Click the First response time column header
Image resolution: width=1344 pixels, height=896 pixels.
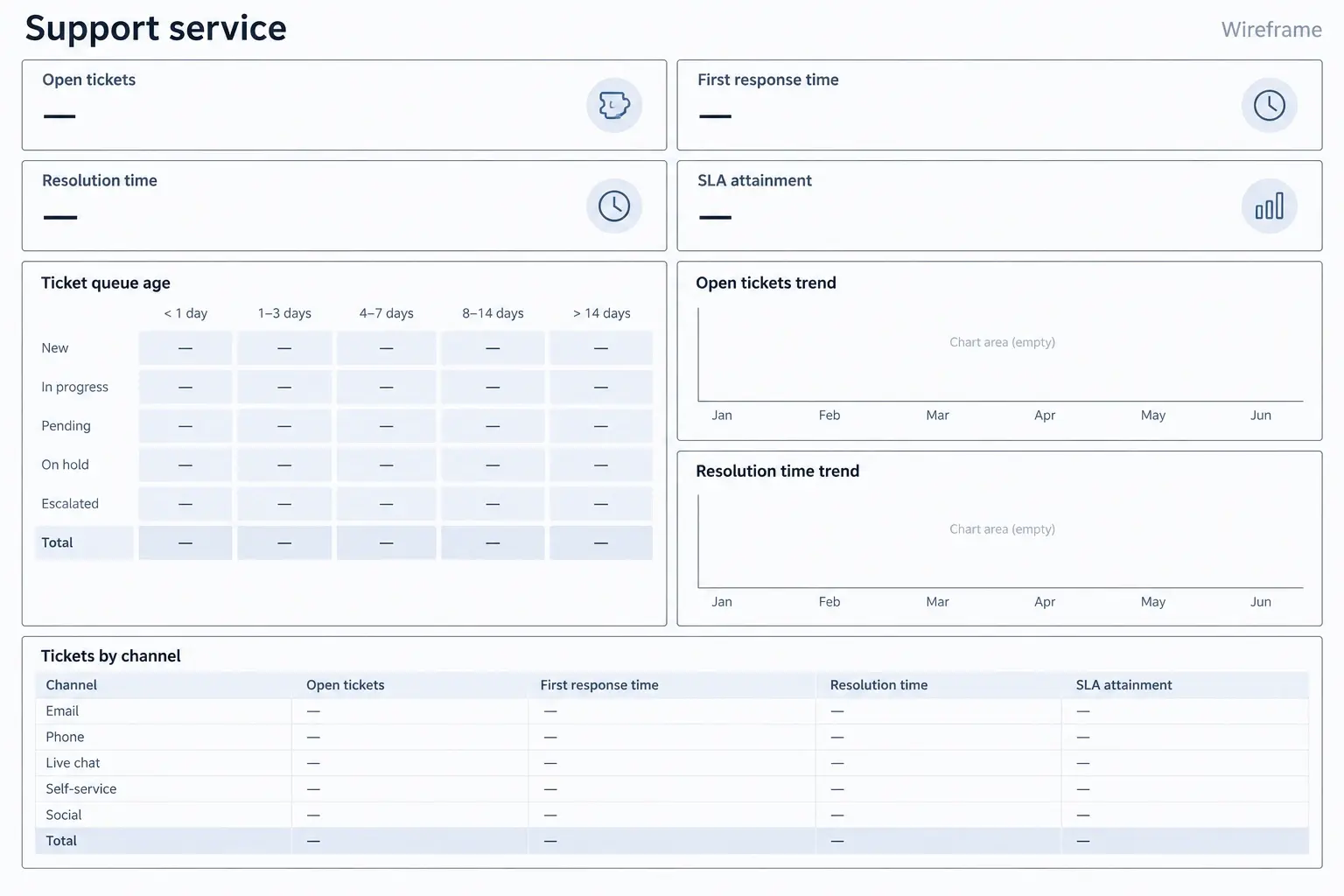pos(599,685)
